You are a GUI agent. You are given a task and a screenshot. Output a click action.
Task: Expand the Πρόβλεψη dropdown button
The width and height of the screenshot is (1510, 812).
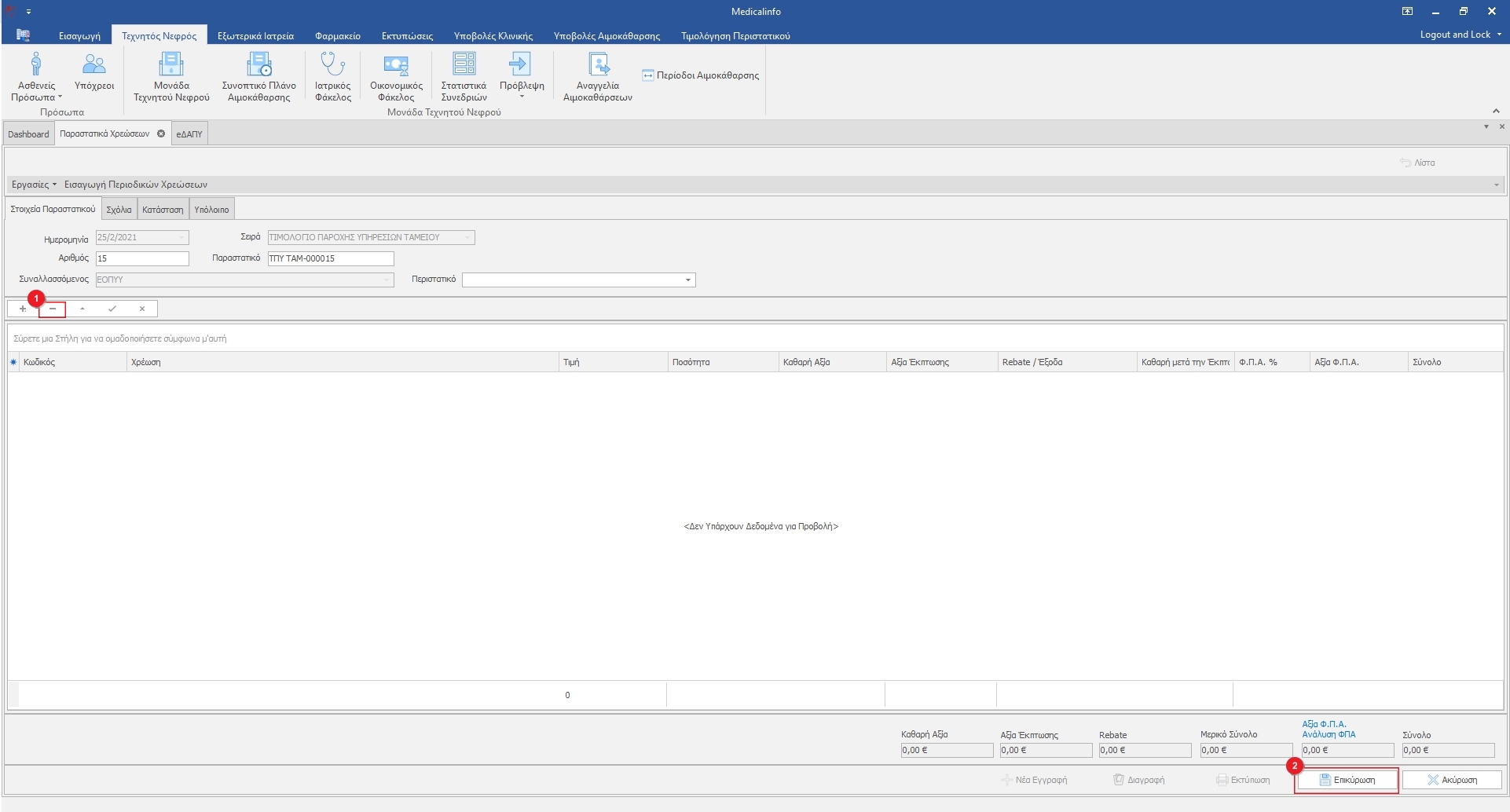pyautogui.click(x=522, y=96)
